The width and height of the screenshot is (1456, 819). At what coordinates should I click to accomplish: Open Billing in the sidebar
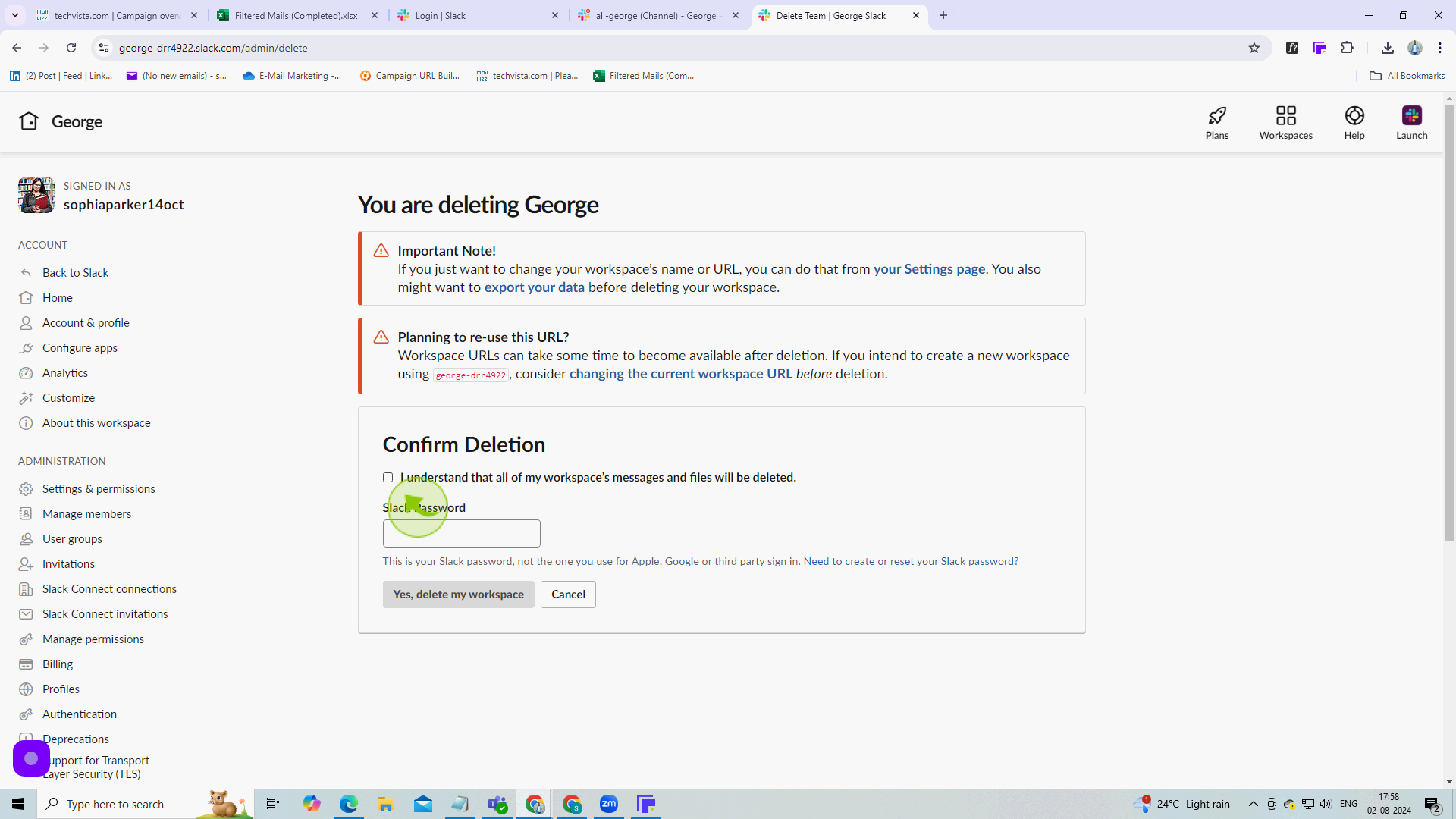point(58,664)
